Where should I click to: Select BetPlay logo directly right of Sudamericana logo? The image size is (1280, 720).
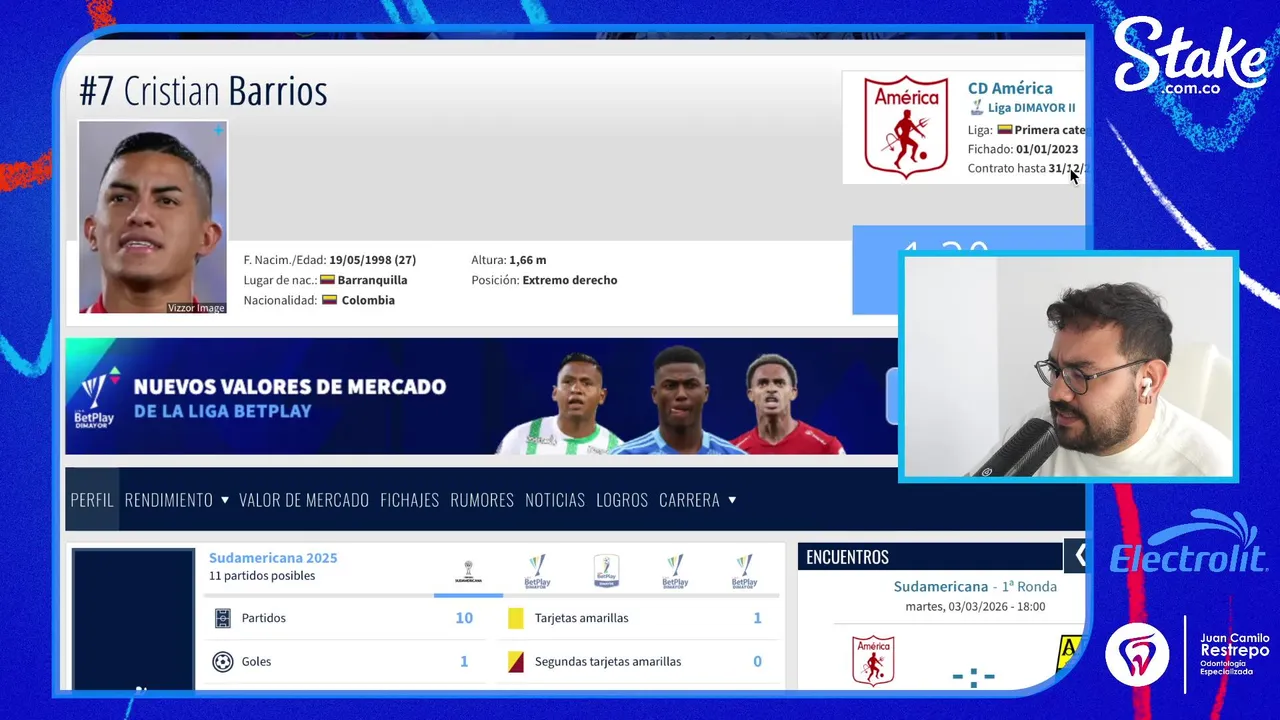click(537, 572)
